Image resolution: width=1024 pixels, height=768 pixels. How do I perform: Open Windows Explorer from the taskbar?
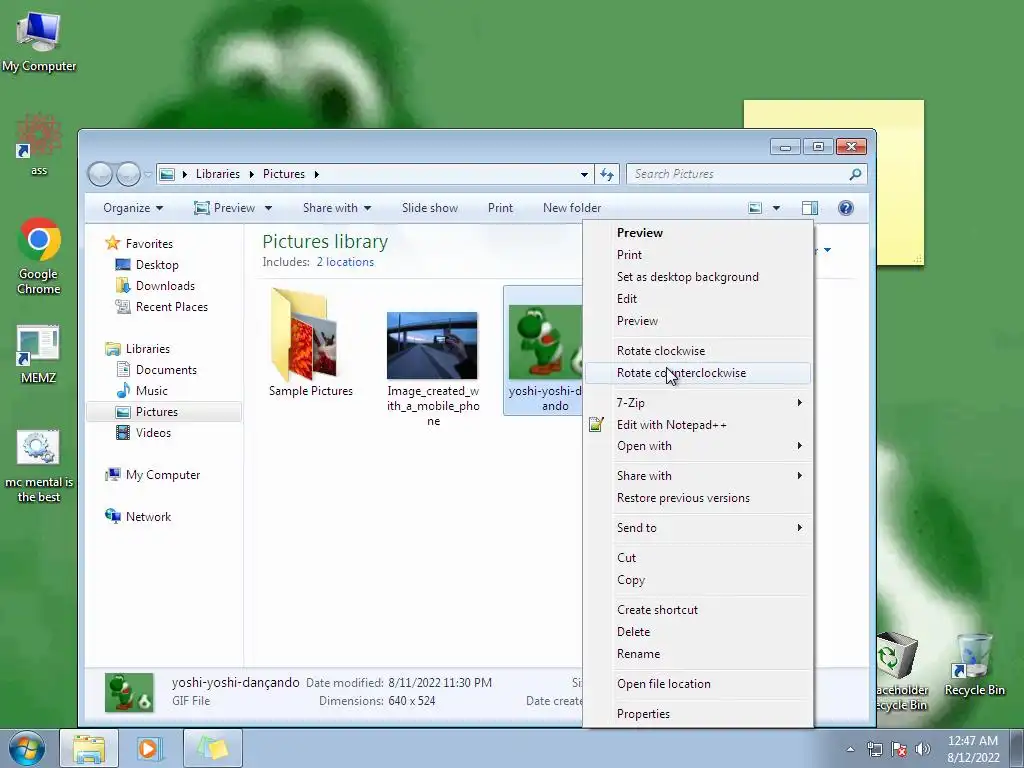pos(89,748)
